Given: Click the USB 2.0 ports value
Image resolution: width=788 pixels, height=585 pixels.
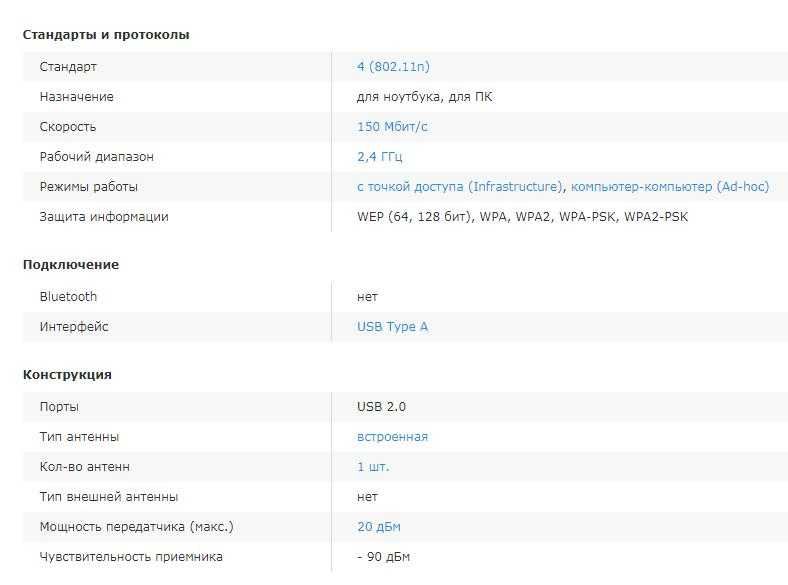Looking at the screenshot, I should pos(381,407).
